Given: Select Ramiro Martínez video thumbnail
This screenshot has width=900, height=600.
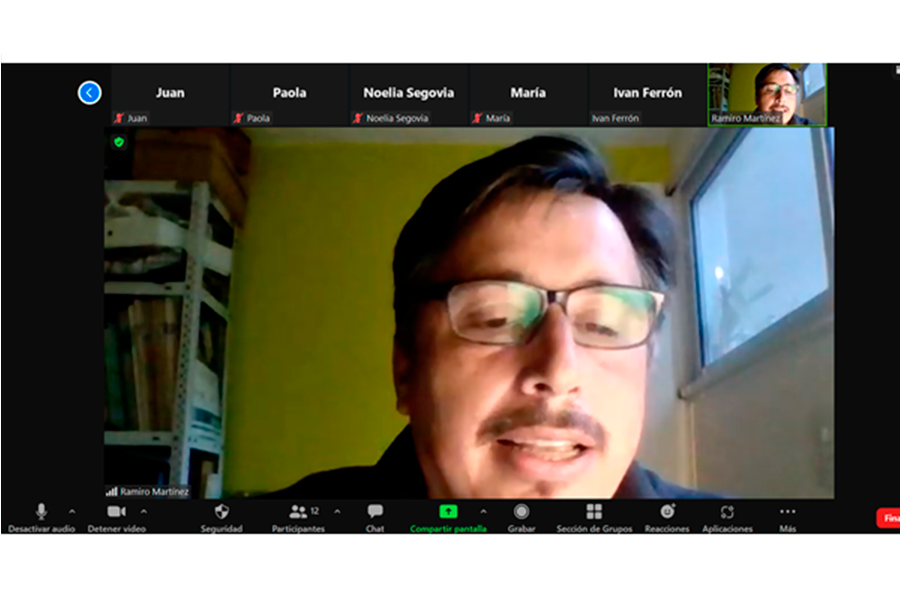Looking at the screenshot, I should tap(767, 94).
